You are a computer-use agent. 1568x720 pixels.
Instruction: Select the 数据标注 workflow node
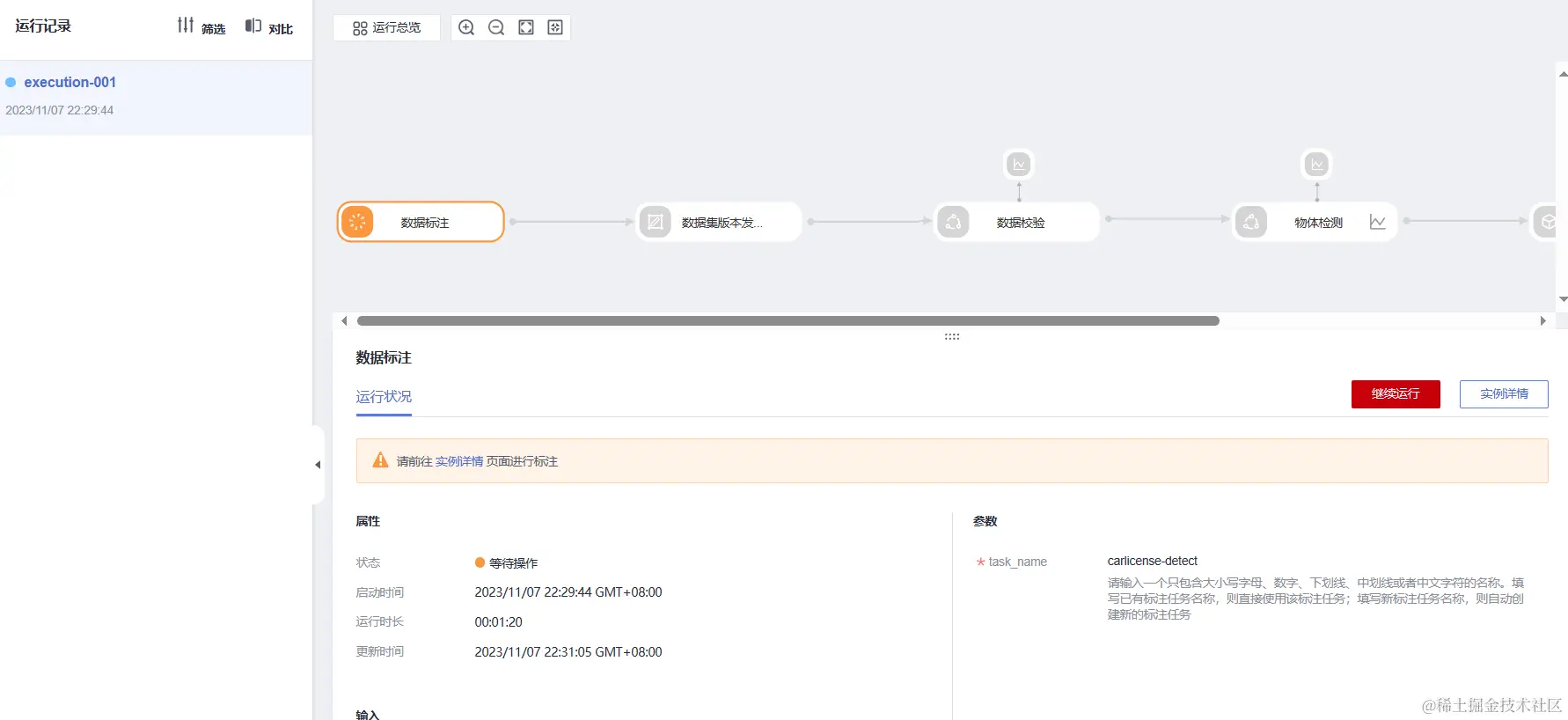[421, 222]
